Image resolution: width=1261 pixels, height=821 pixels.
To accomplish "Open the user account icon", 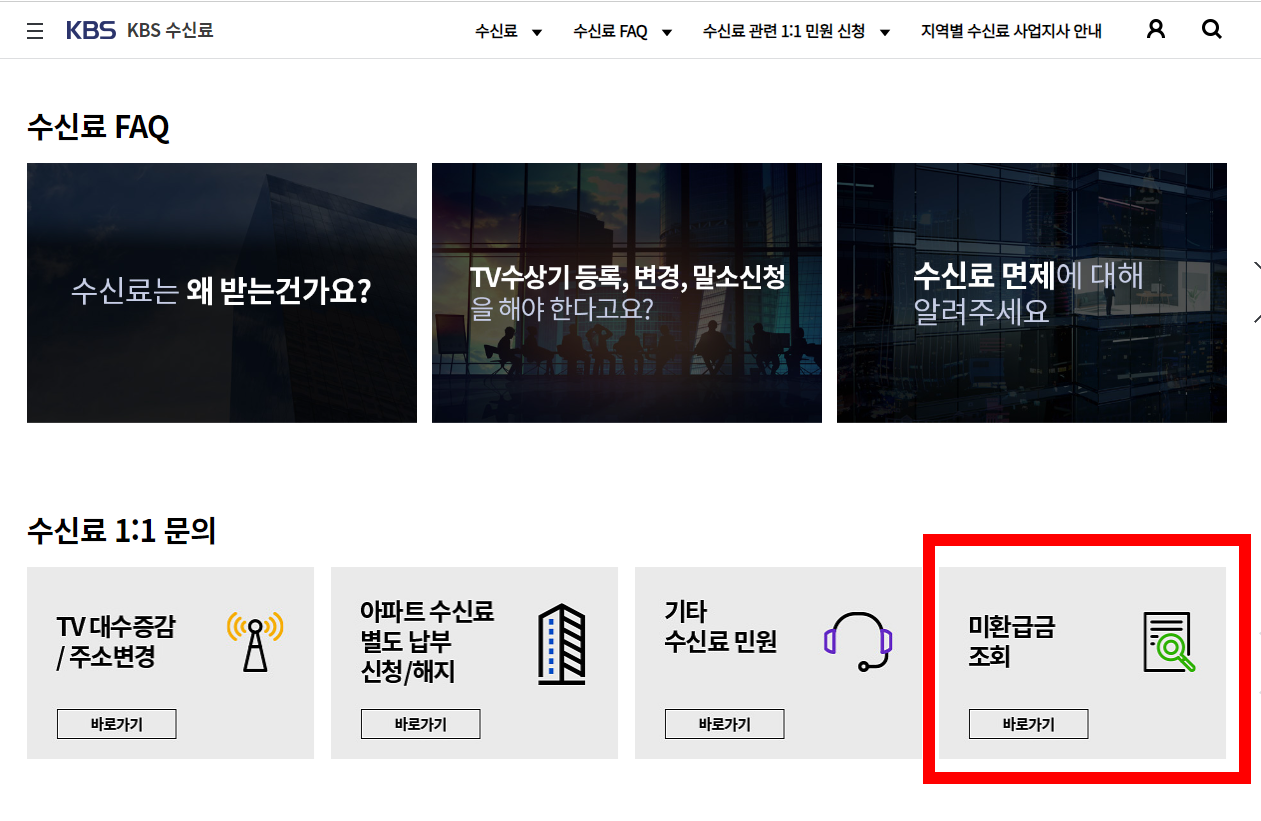I will (1155, 29).
